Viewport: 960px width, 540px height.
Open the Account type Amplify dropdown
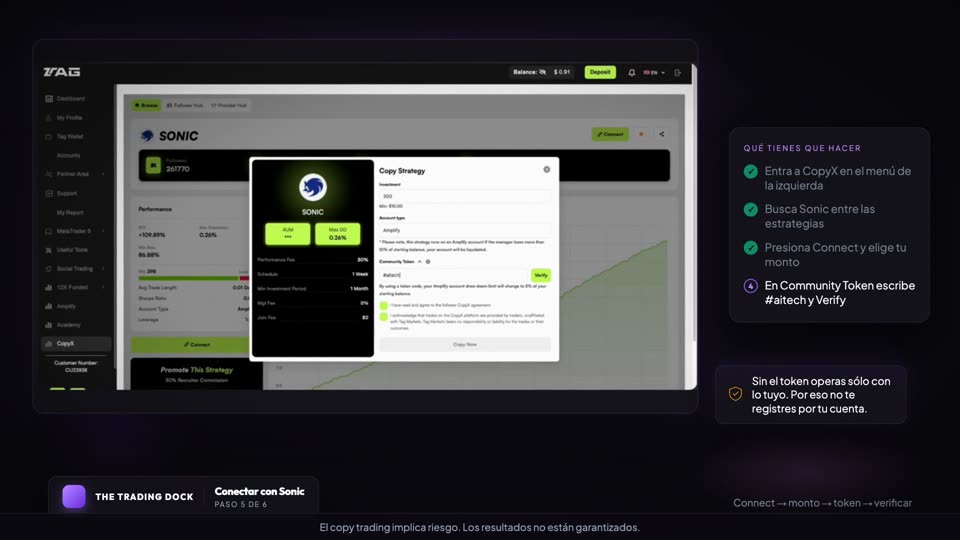point(465,230)
